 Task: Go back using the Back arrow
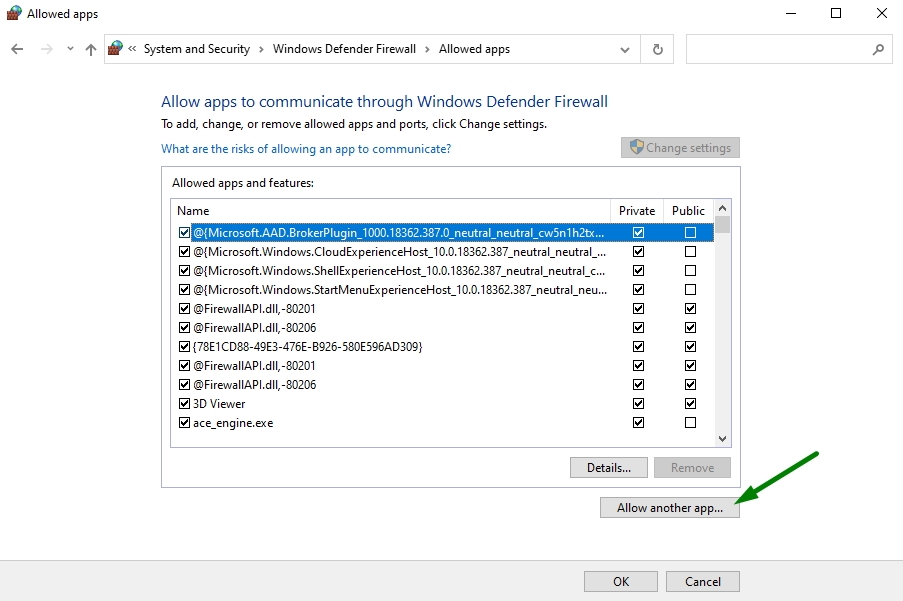17,50
